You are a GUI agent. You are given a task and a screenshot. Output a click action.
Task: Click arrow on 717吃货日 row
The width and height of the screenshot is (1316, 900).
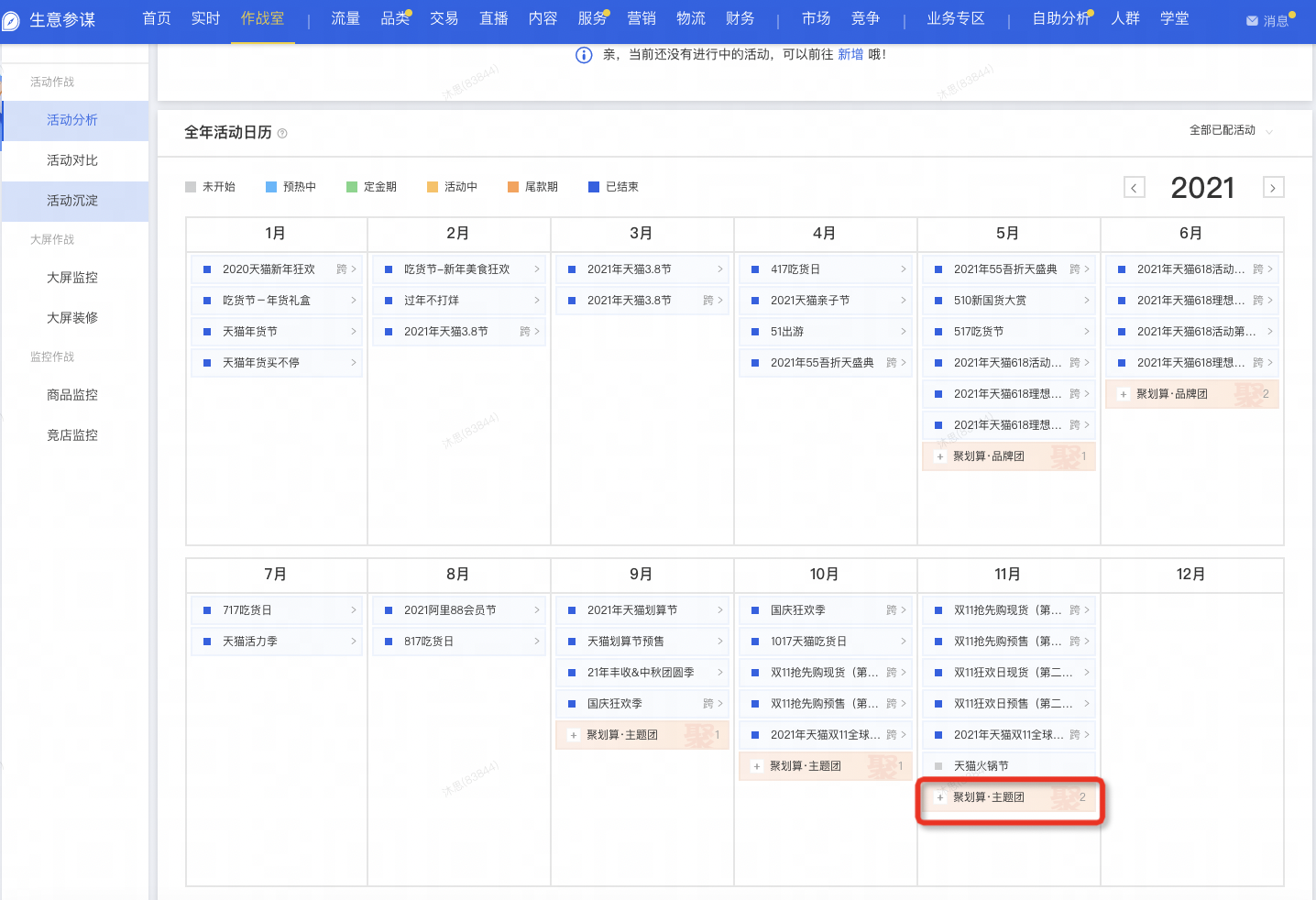click(x=354, y=610)
